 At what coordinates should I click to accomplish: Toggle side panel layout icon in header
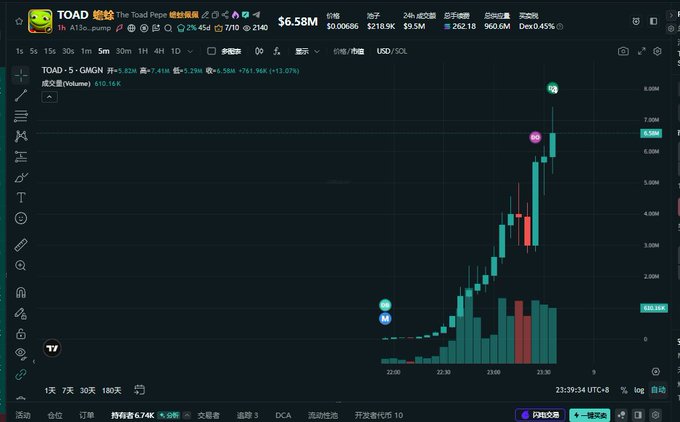654,21
